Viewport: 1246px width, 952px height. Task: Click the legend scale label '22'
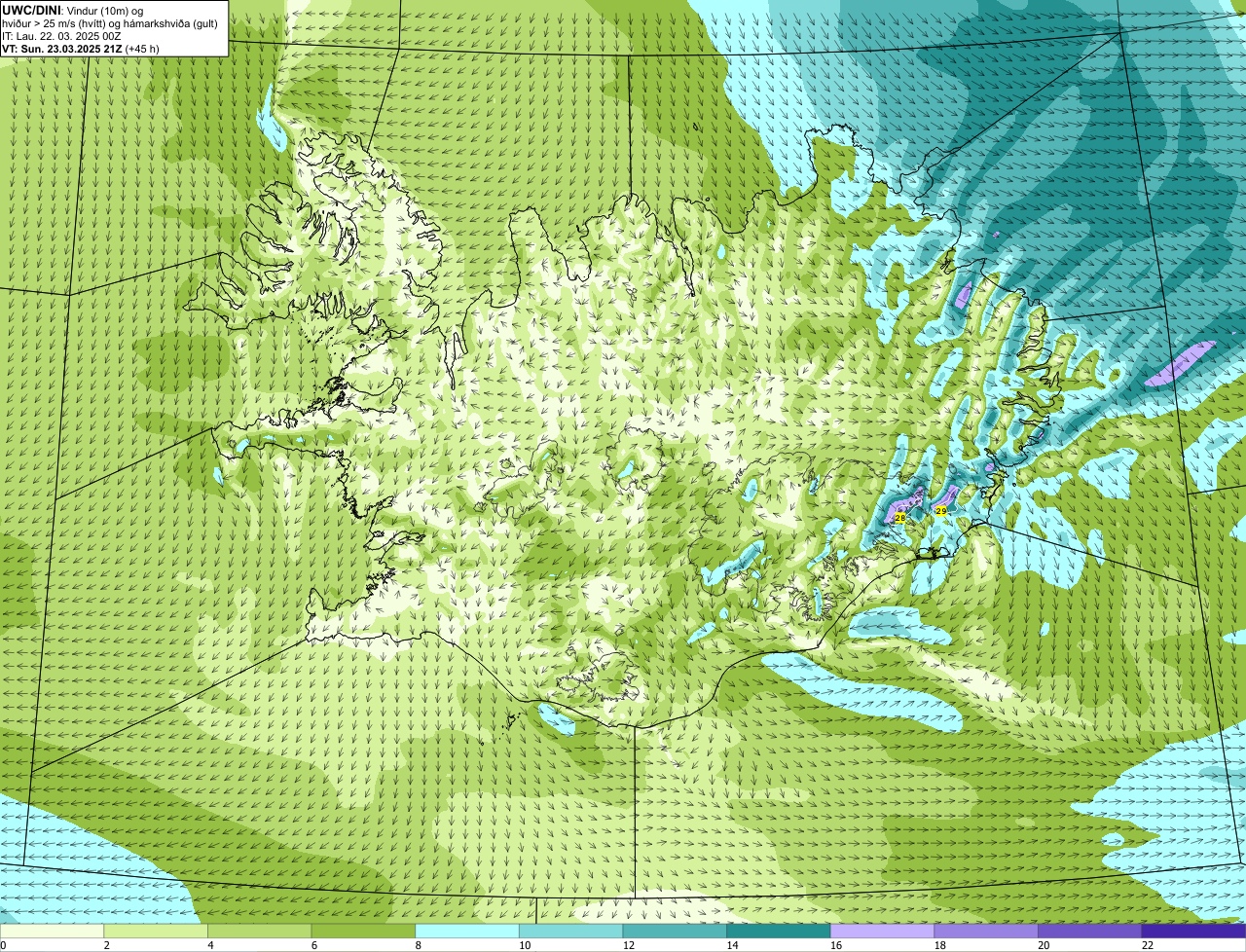[x=1148, y=945]
